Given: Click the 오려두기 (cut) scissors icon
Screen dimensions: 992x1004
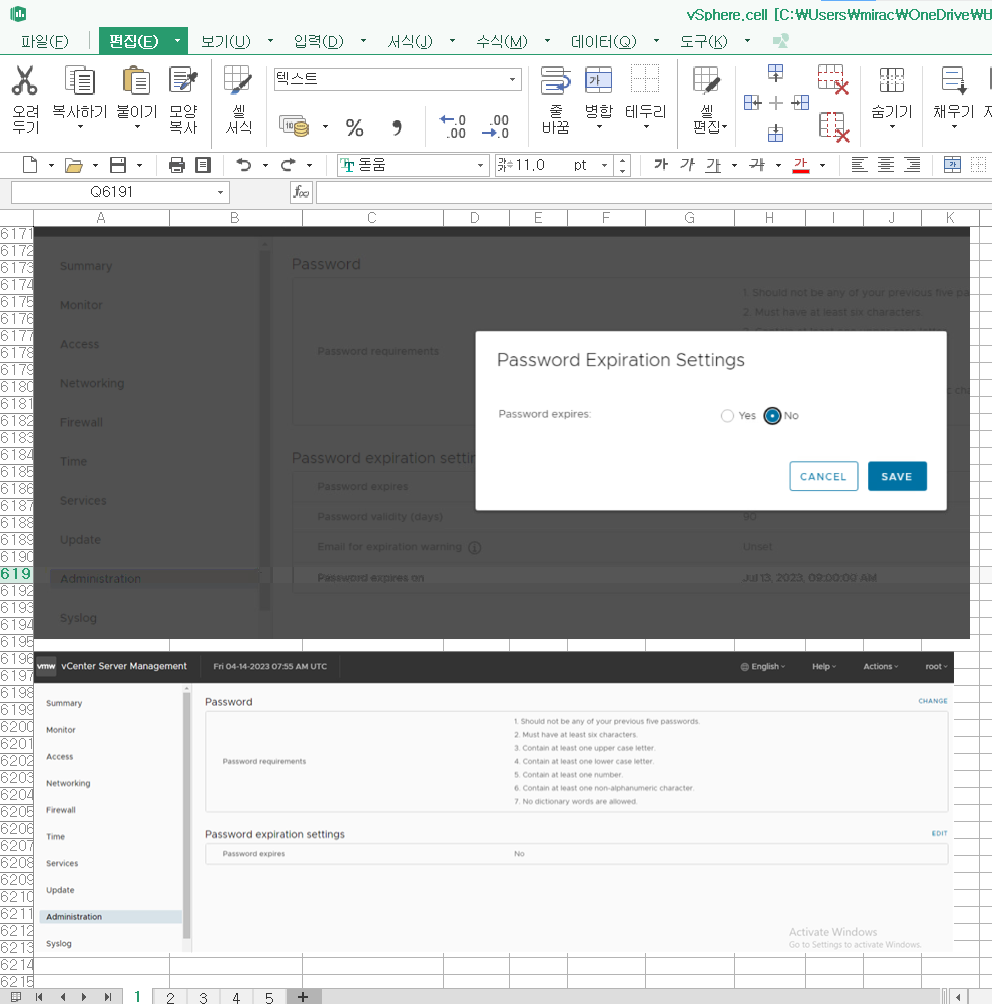Looking at the screenshot, I should (x=24, y=81).
